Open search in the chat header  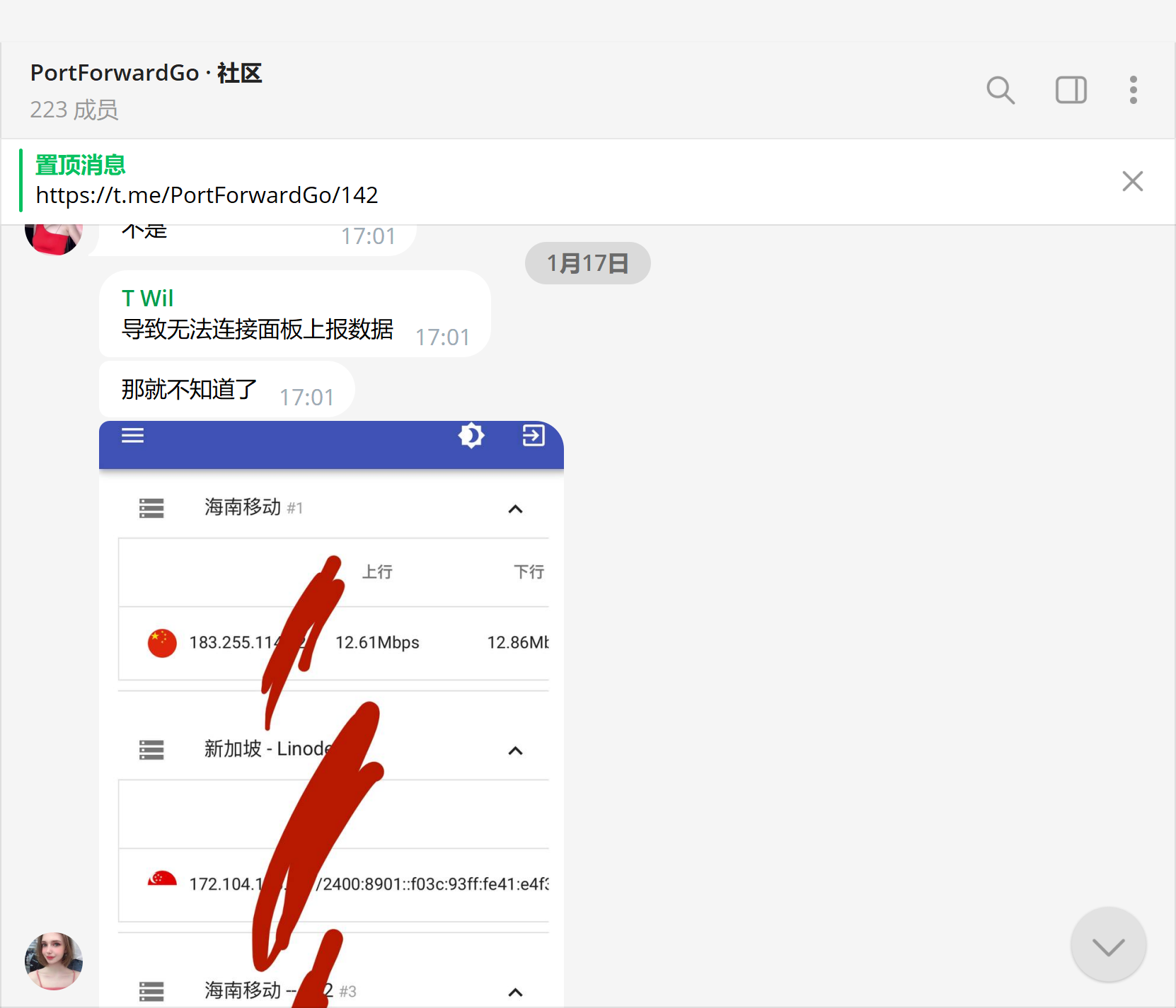click(x=1001, y=90)
